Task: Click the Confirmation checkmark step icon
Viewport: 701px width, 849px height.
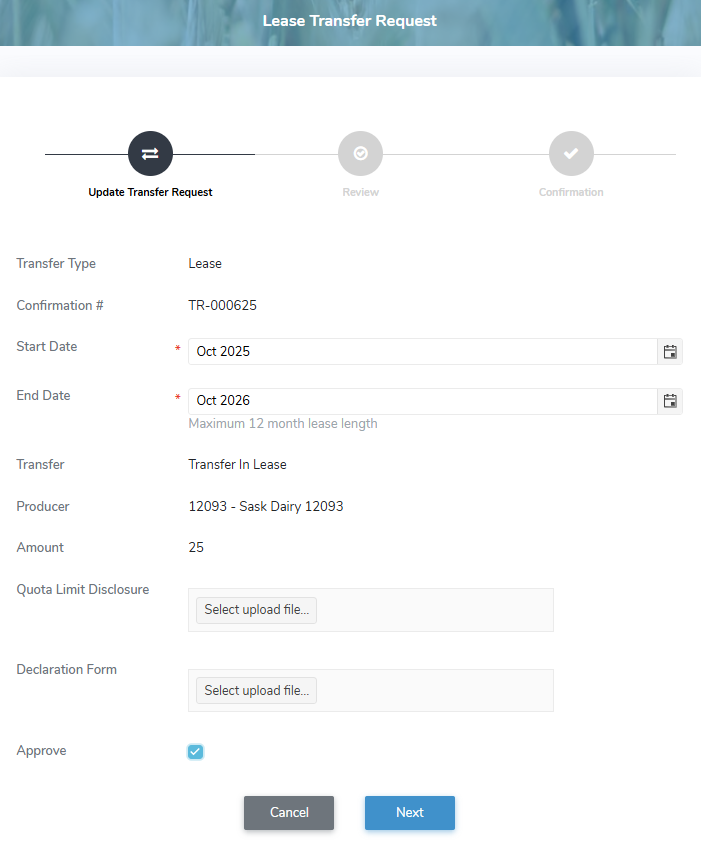Action: point(571,153)
